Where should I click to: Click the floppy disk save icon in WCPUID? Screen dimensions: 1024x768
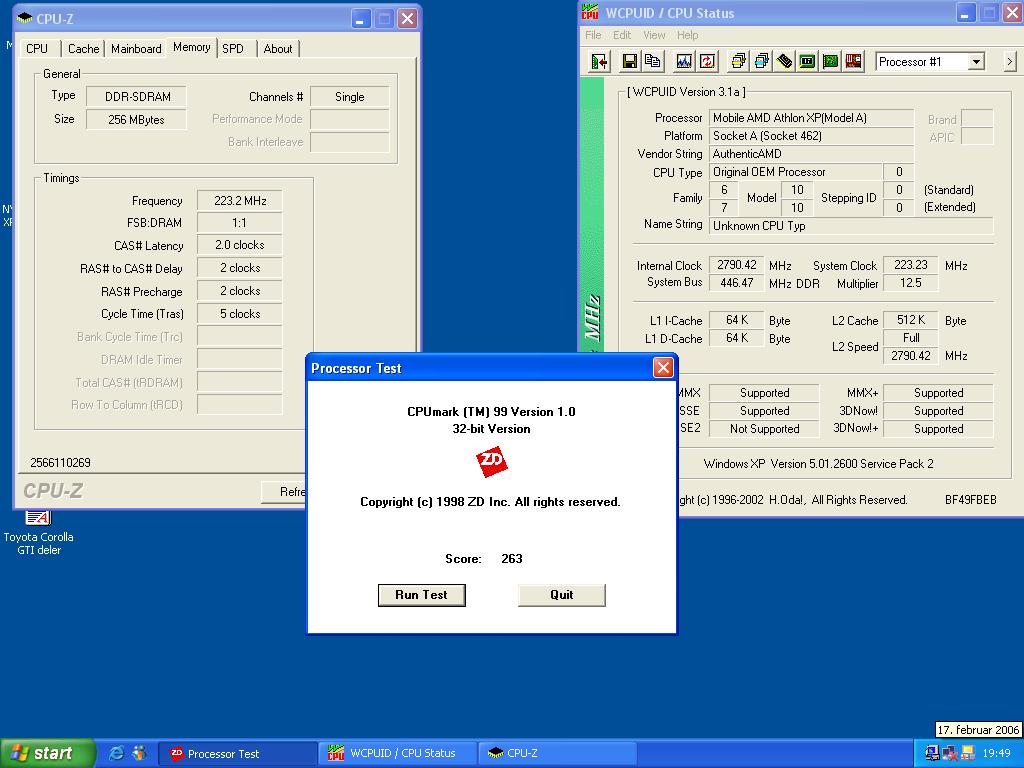(630, 62)
